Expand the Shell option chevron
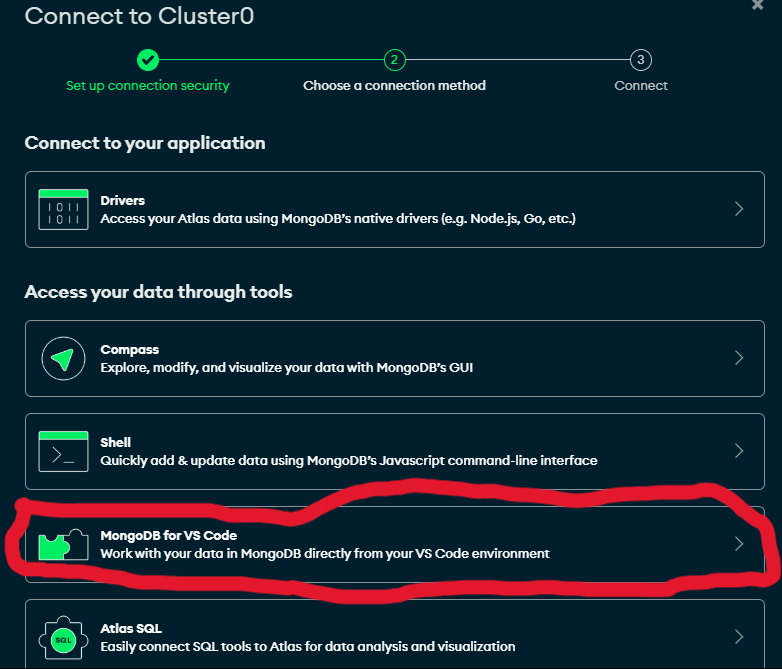Viewport: 782px width, 669px height. [739, 450]
